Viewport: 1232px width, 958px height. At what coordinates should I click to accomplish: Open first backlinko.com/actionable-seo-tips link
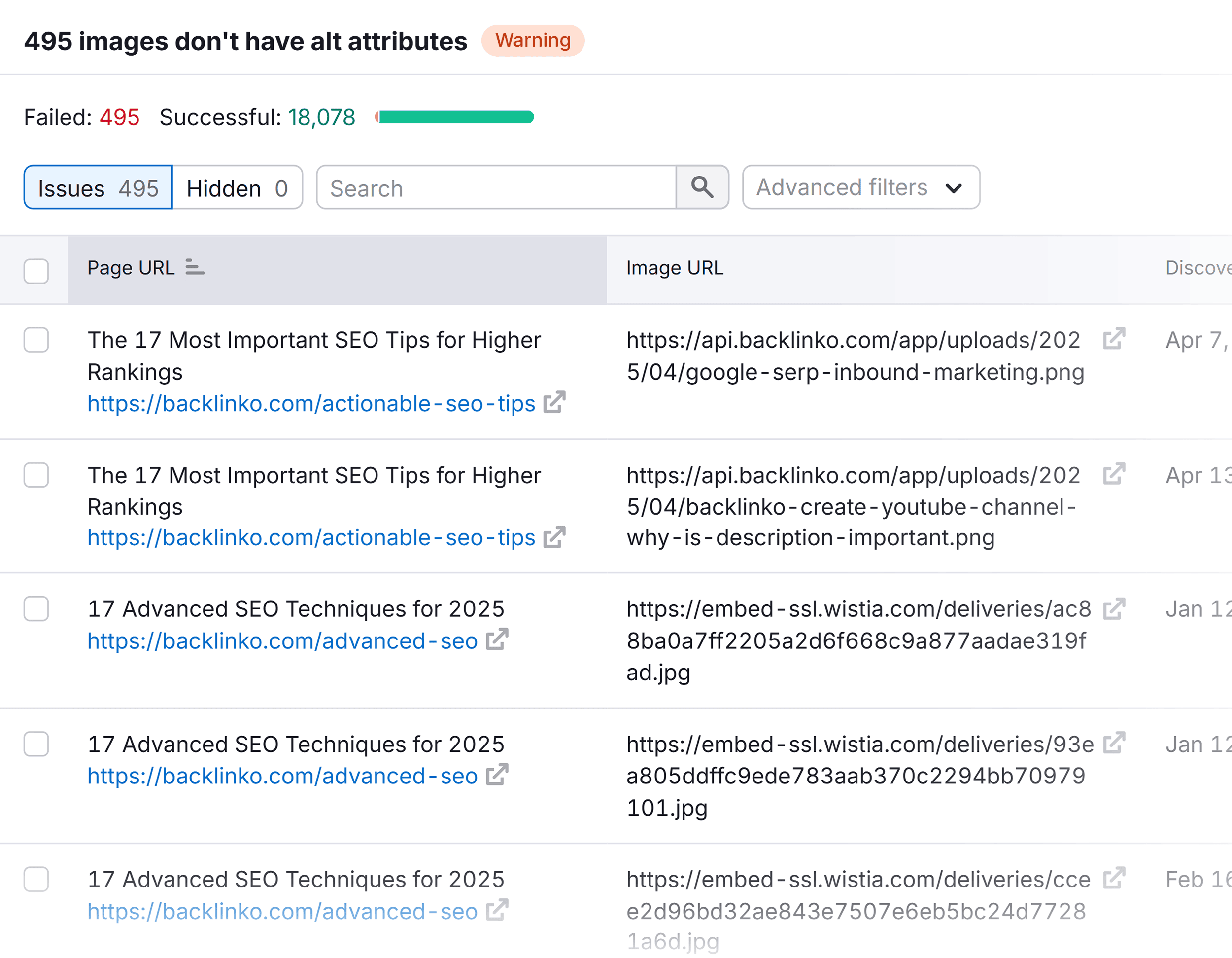311,404
